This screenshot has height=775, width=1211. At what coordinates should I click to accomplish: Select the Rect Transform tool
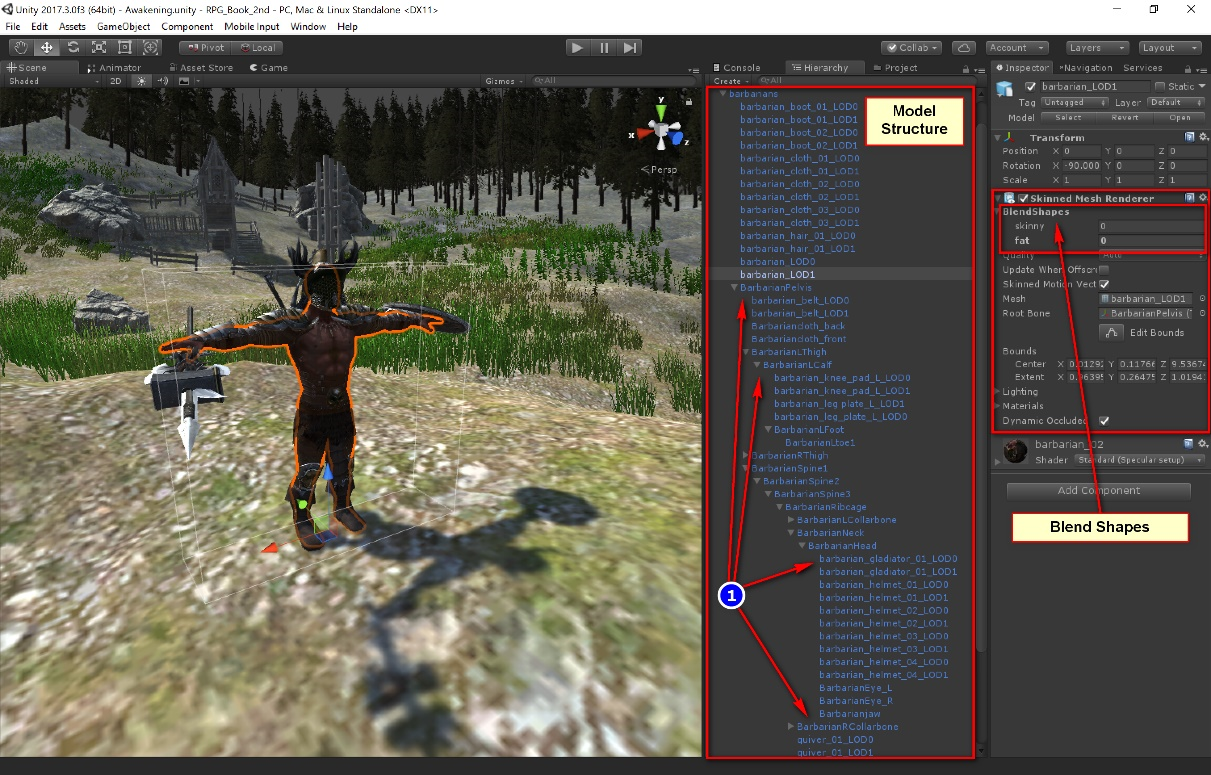(x=125, y=47)
